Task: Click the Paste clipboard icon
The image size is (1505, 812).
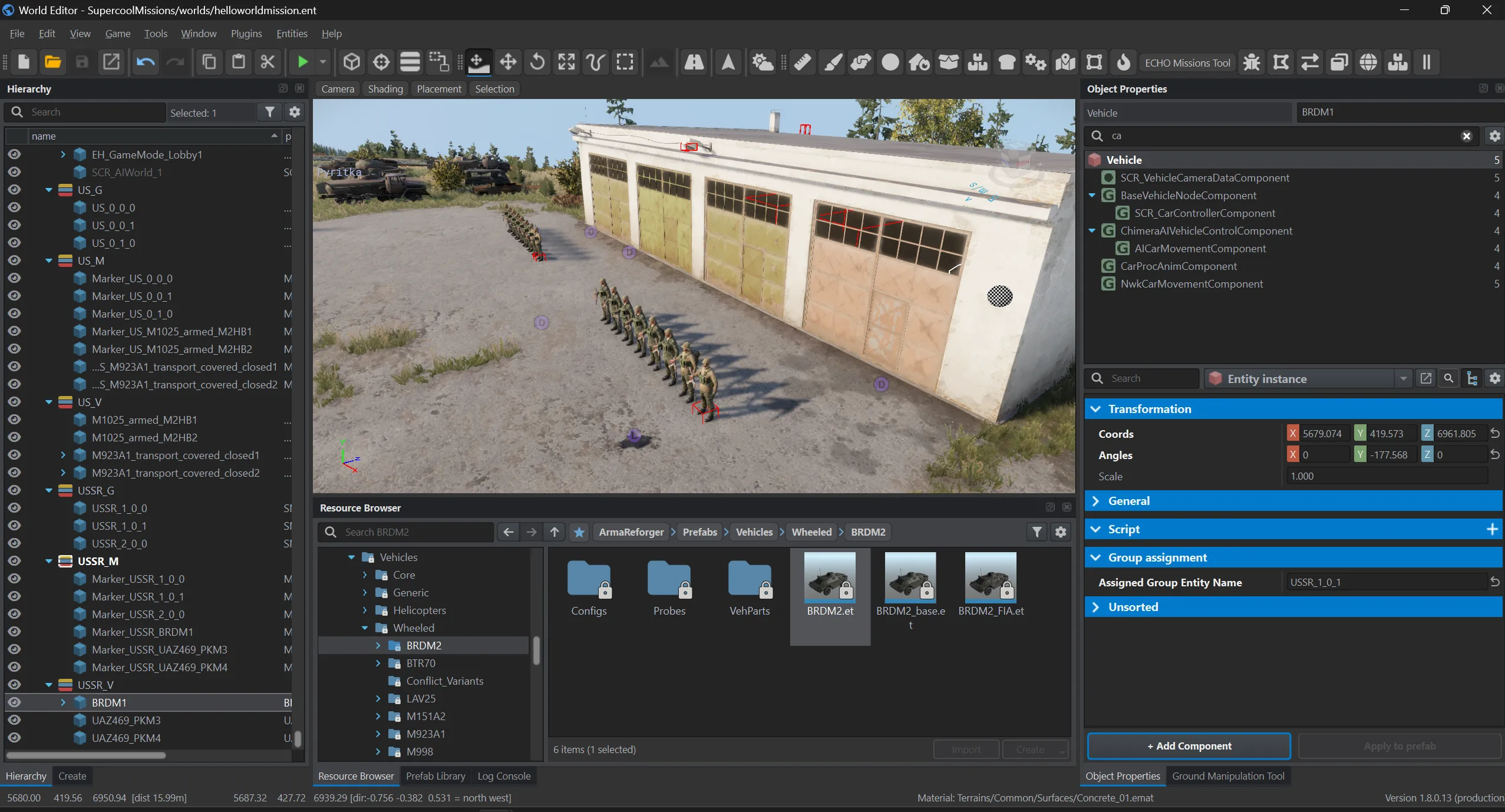Action: 239,62
